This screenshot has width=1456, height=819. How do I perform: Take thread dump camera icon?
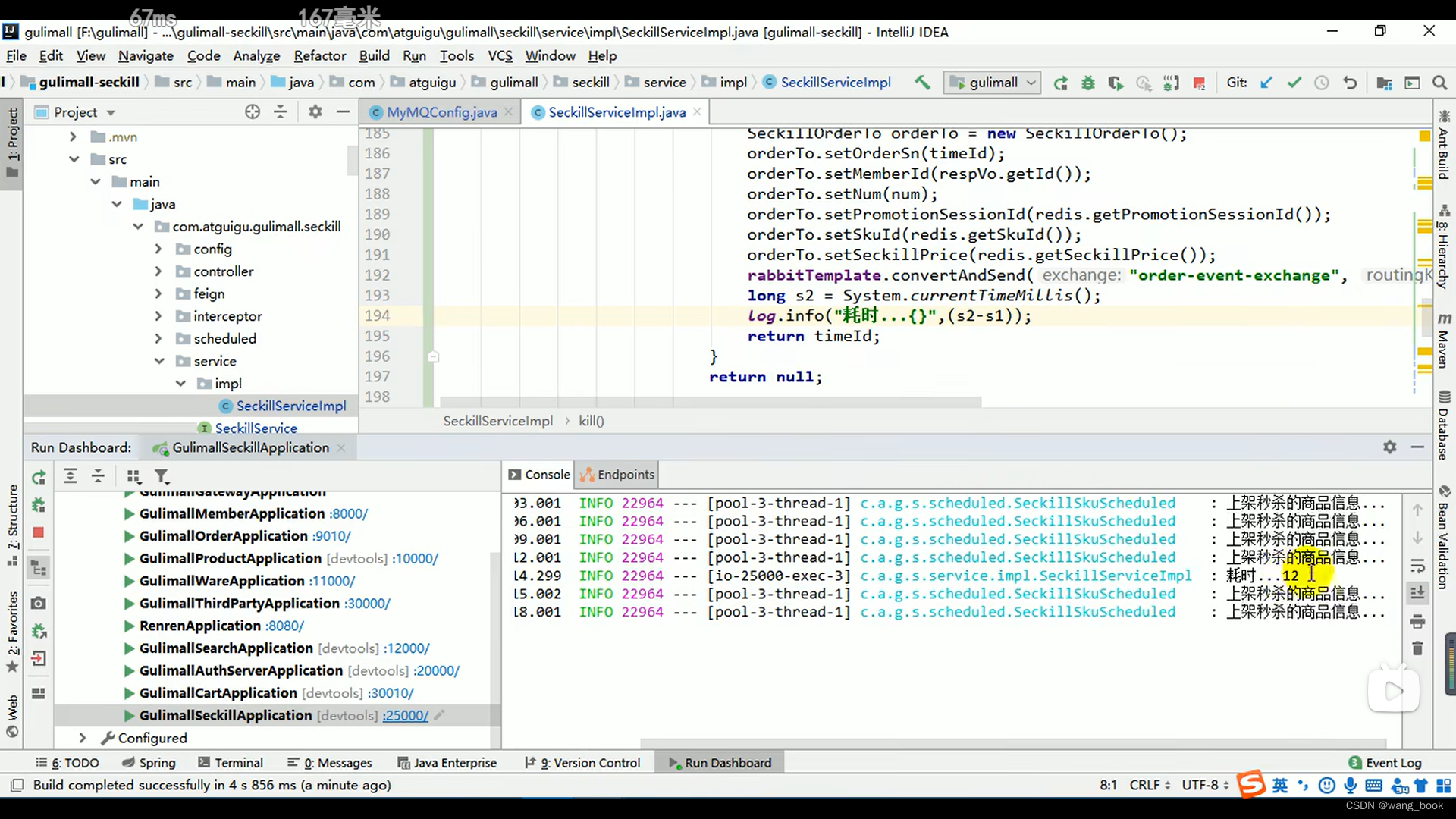(x=39, y=603)
